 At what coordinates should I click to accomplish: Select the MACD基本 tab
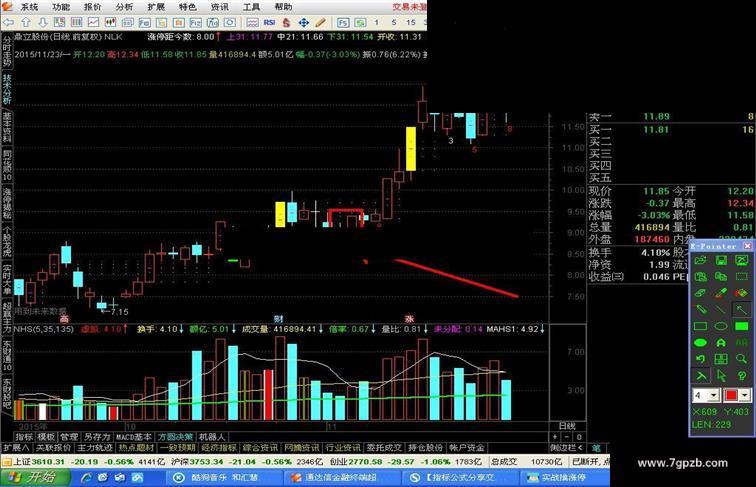[134, 437]
